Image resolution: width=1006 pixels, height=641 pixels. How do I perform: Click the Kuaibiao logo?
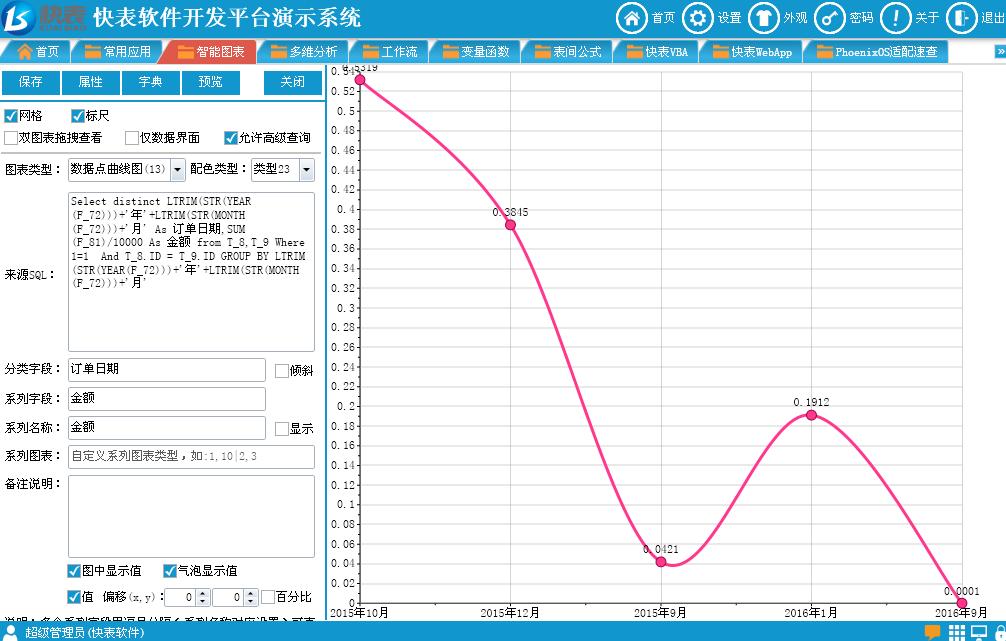44,18
